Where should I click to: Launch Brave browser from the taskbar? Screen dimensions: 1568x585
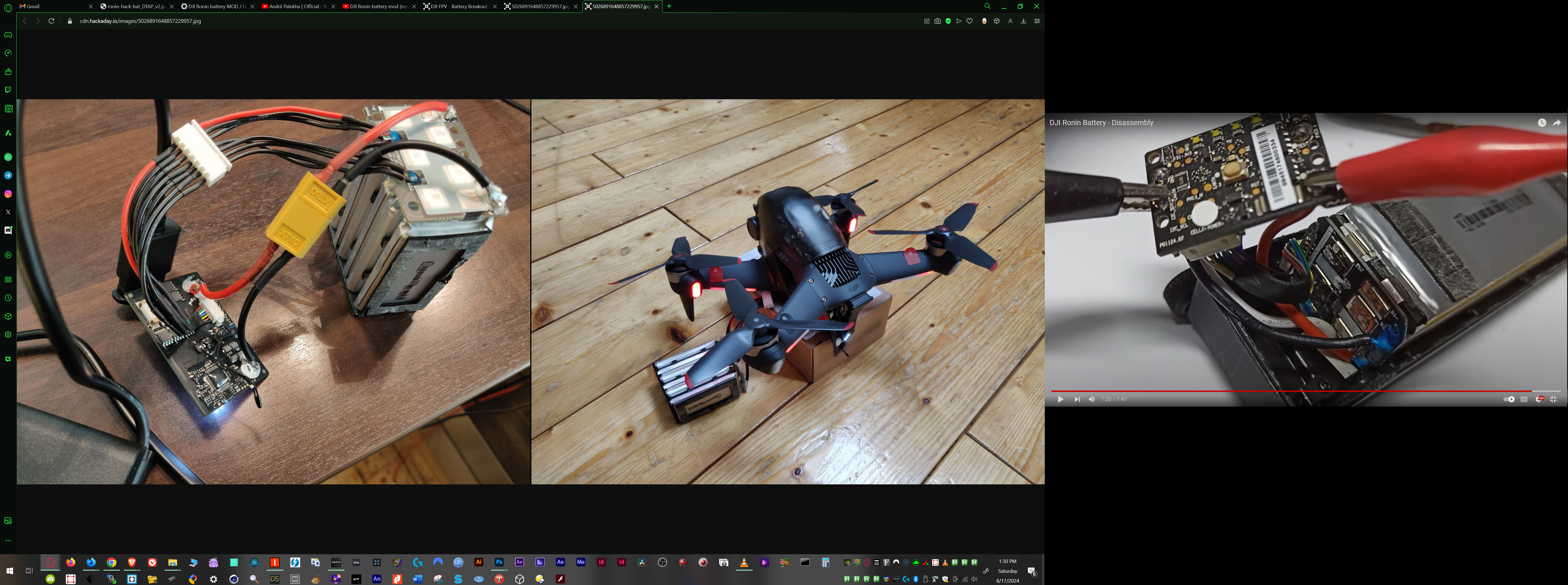[132, 562]
